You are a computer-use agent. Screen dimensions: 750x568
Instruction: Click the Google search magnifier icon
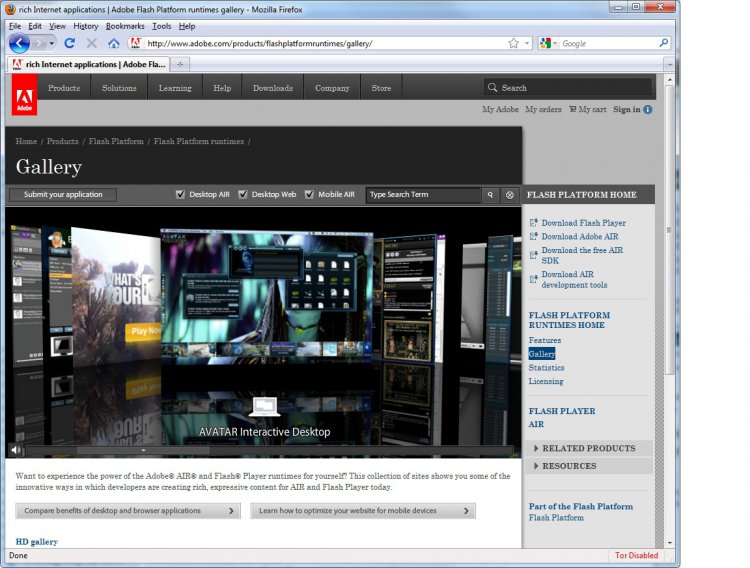pyautogui.click(x=663, y=43)
